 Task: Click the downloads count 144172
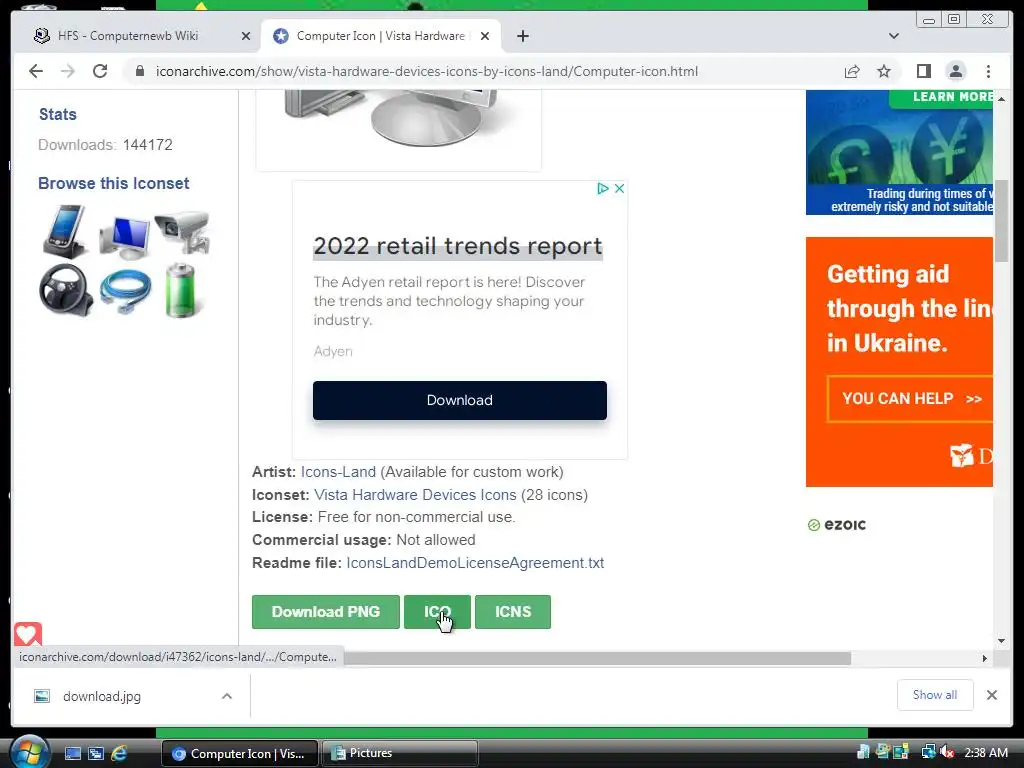pos(148,145)
